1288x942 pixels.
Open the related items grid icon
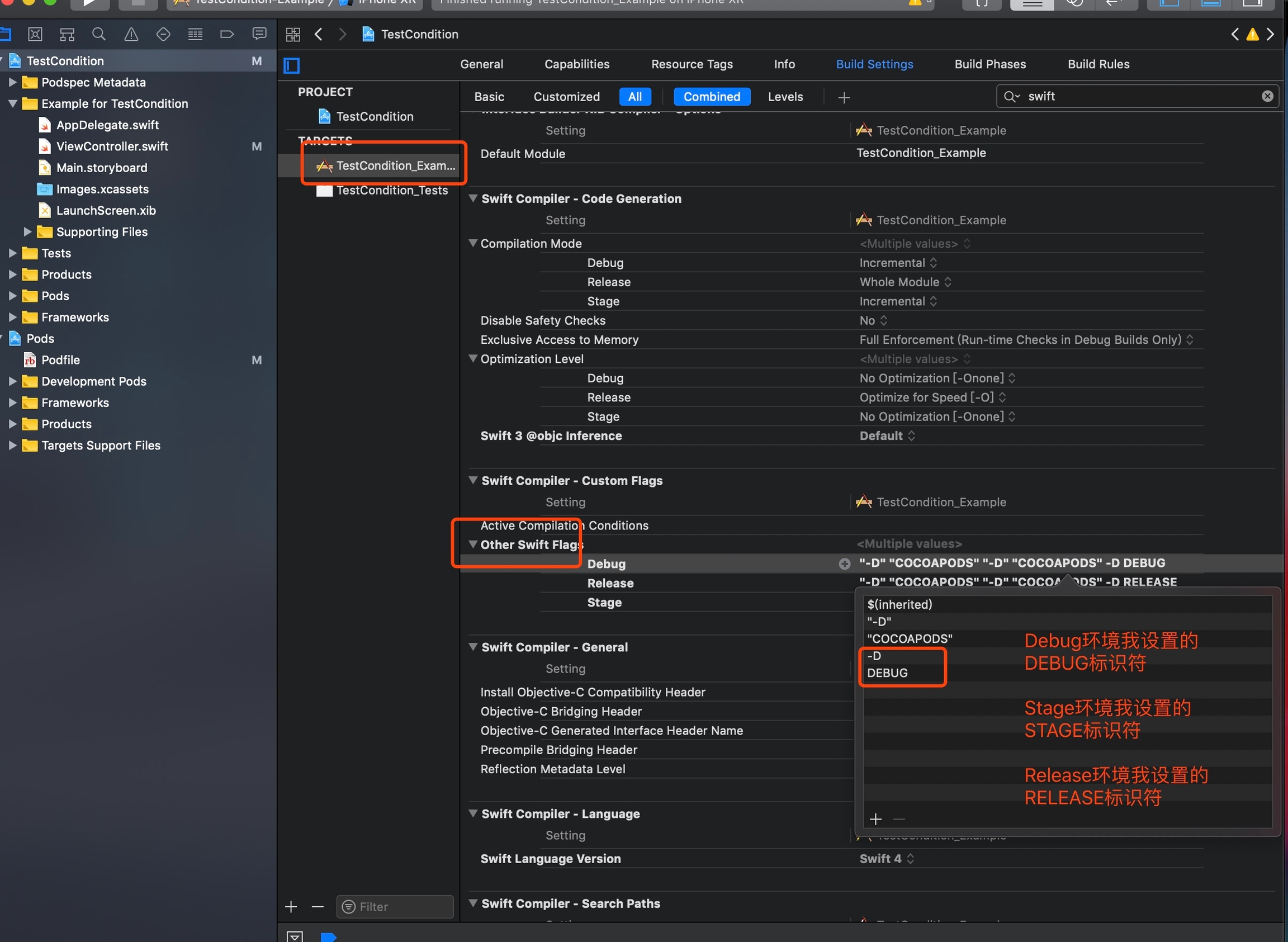pyautogui.click(x=293, y=34)
